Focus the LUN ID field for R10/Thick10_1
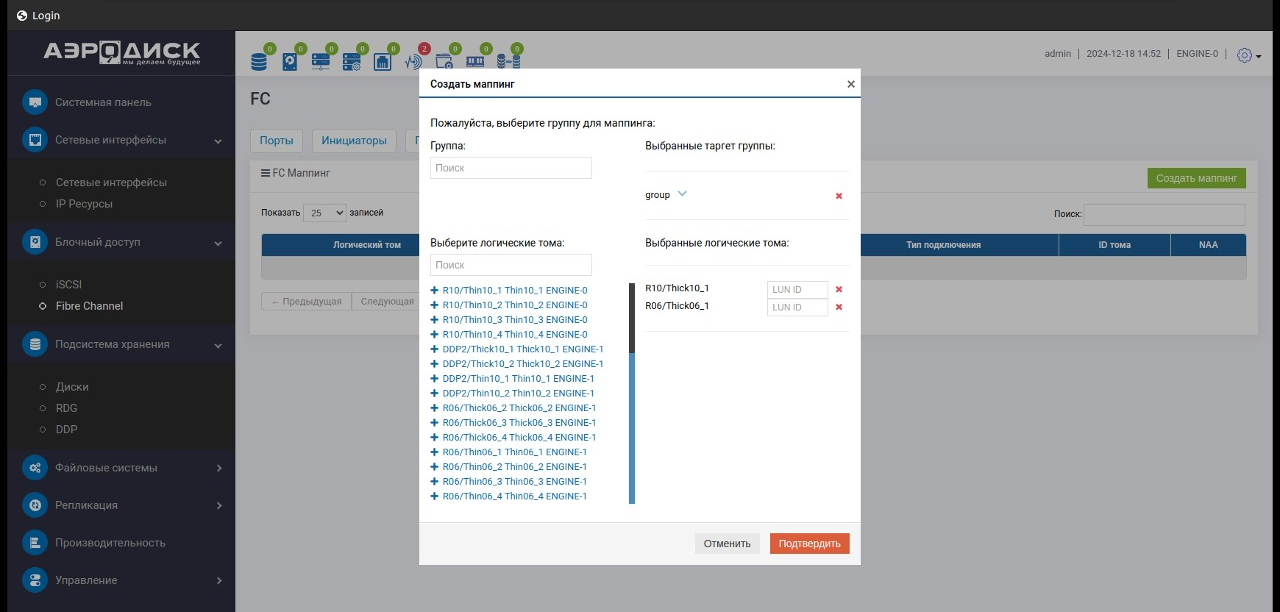This screenshot has height=612, width=1280. tap(798, 290)
